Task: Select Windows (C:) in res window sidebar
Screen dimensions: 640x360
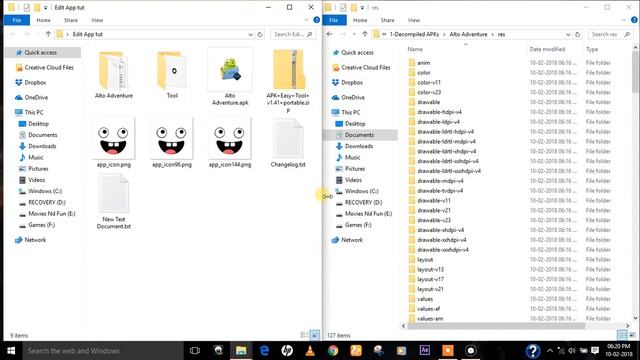Action: (x=362, y=191)
